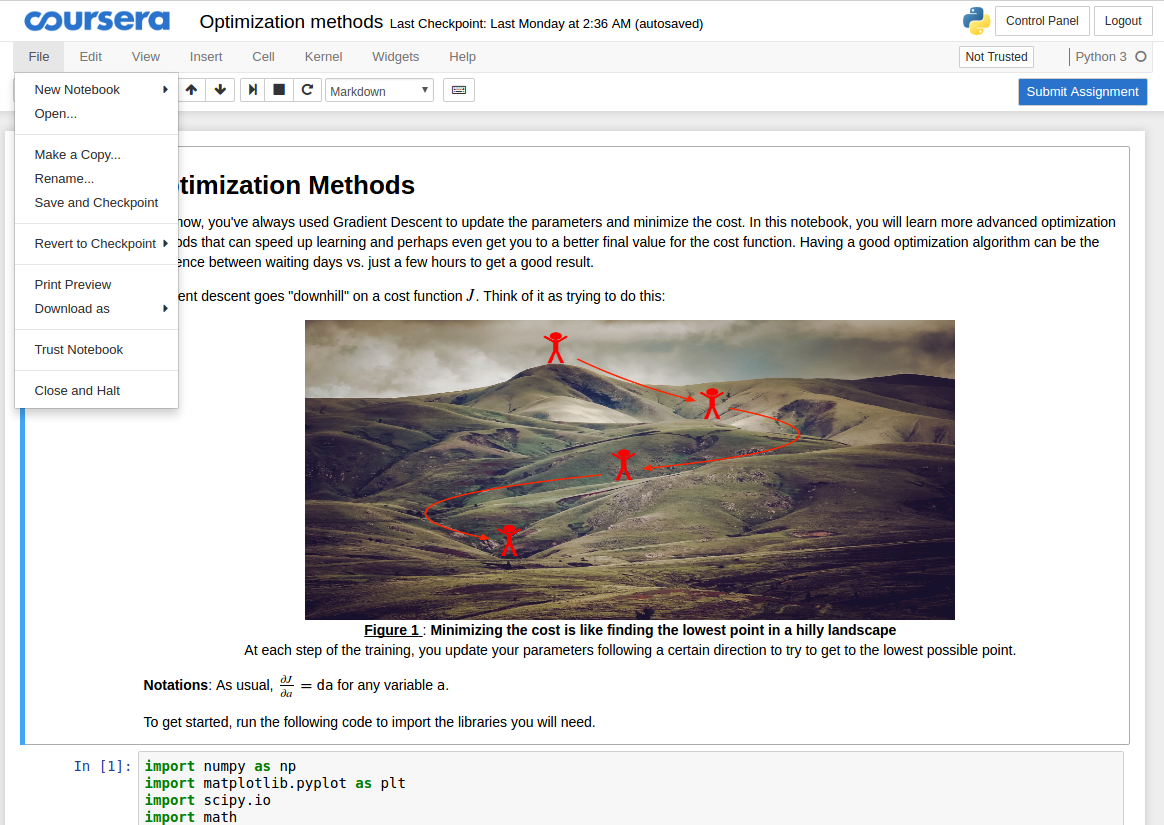Image resolution: width=1164 pixels, height=825 pixels.
Task: Click the Python logo icon
Action: pos(976,21)
